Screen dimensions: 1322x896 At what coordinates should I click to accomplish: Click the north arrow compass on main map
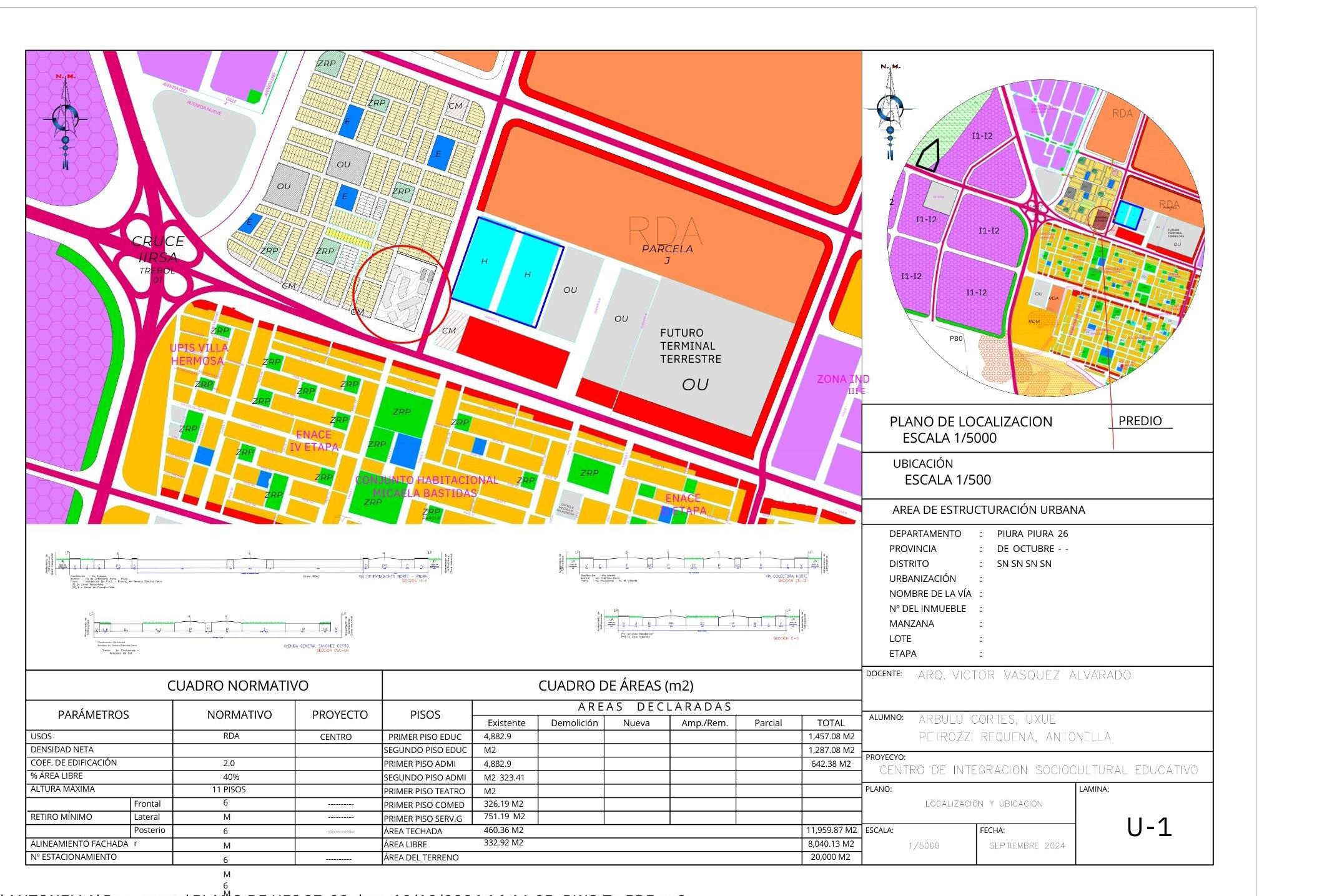pyautogui.click(x=65, y=122)
